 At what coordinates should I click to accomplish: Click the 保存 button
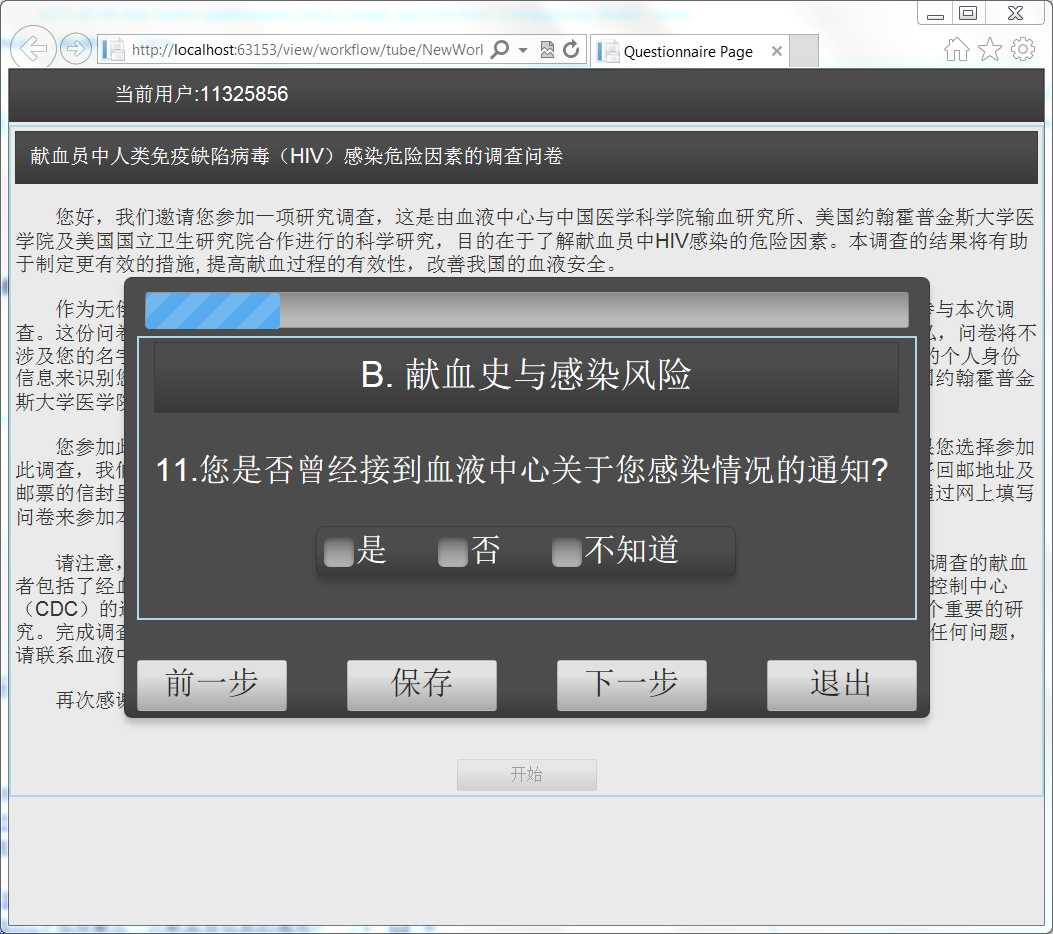(x=422, y=685)
